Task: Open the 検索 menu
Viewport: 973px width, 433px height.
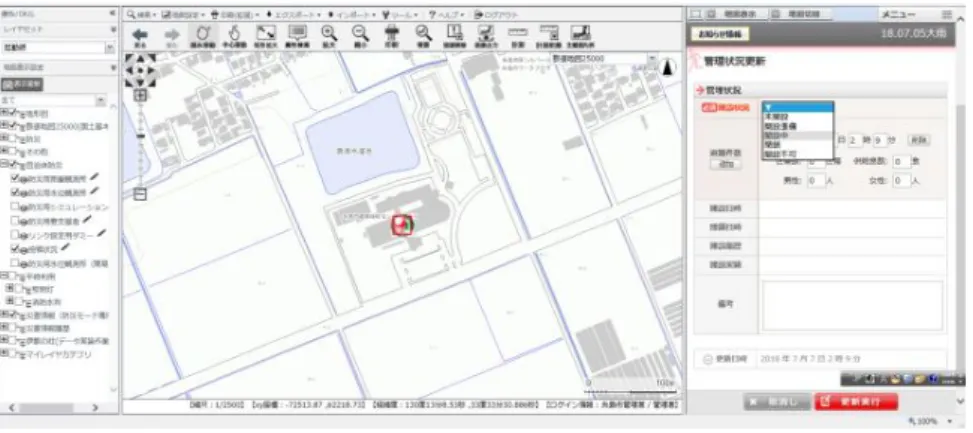Action: 141,14
